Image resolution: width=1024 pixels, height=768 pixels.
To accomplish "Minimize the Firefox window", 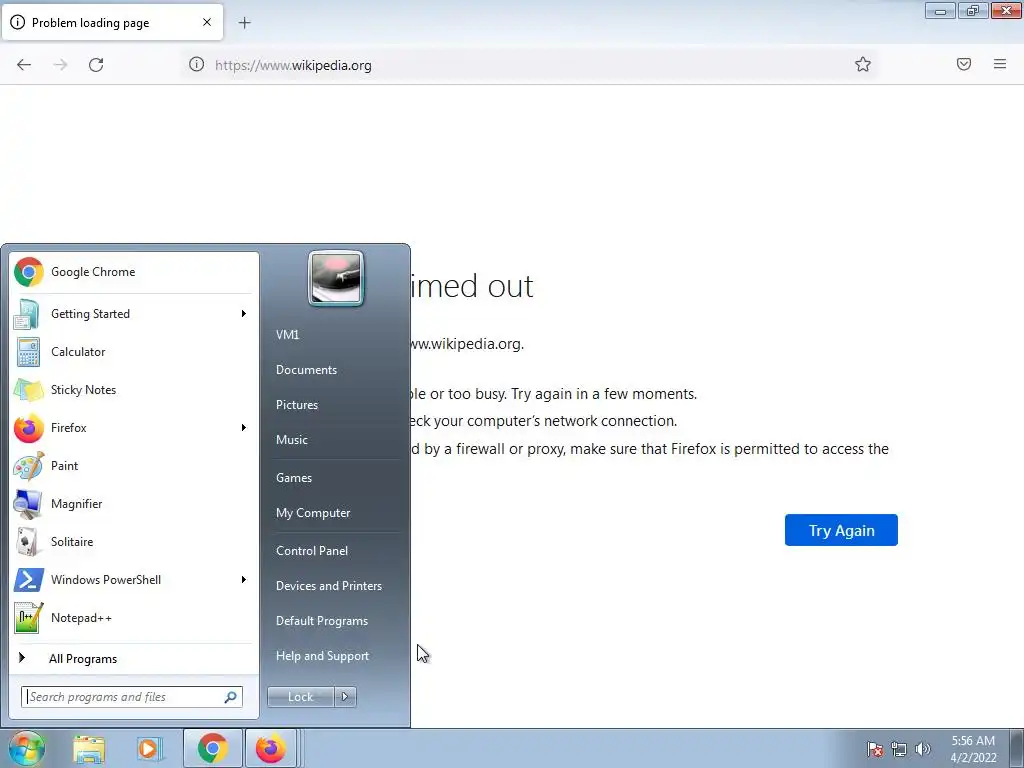I will pos(940,10).
